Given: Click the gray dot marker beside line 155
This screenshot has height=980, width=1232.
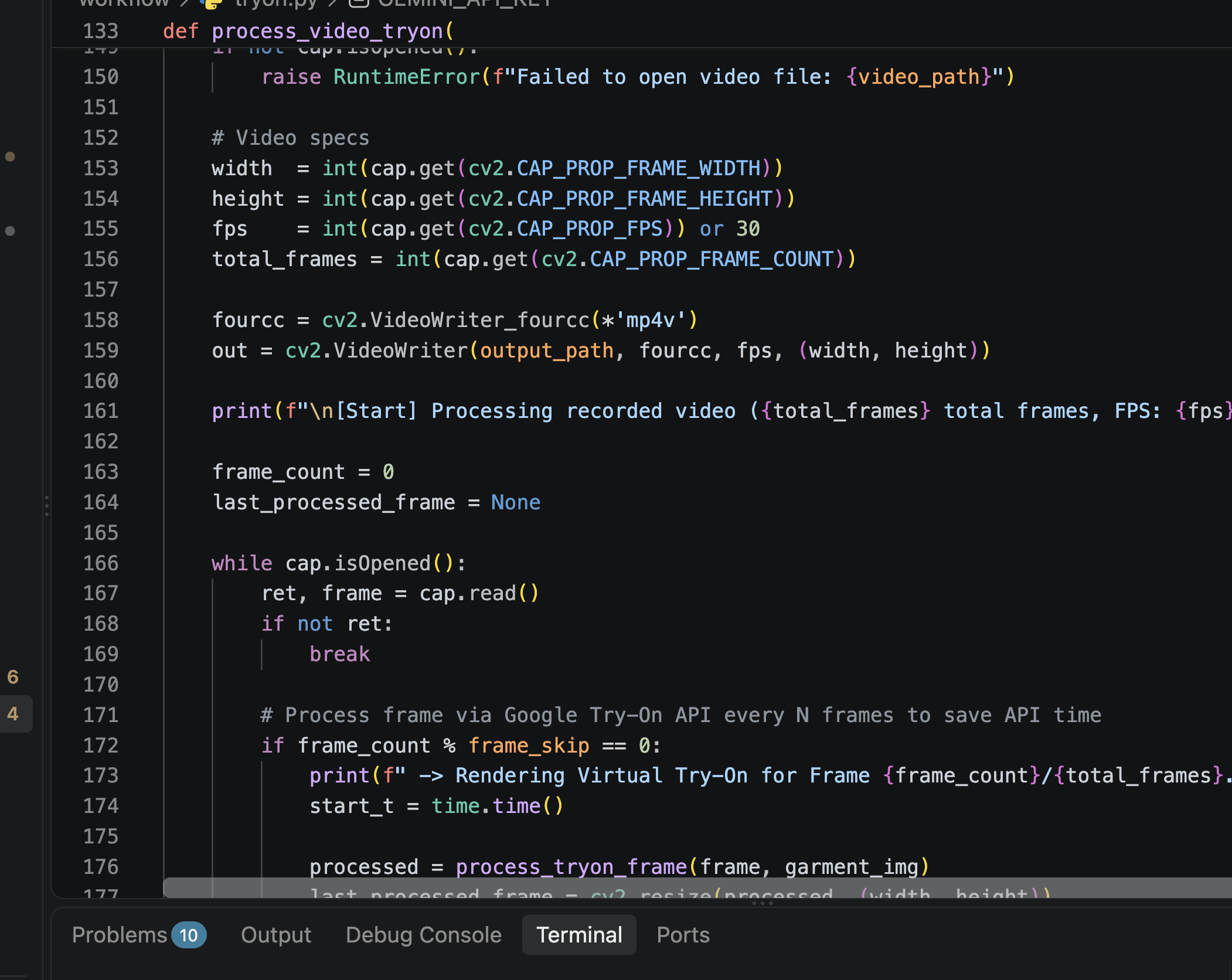Looking at the screenshot, I should 10,231.
